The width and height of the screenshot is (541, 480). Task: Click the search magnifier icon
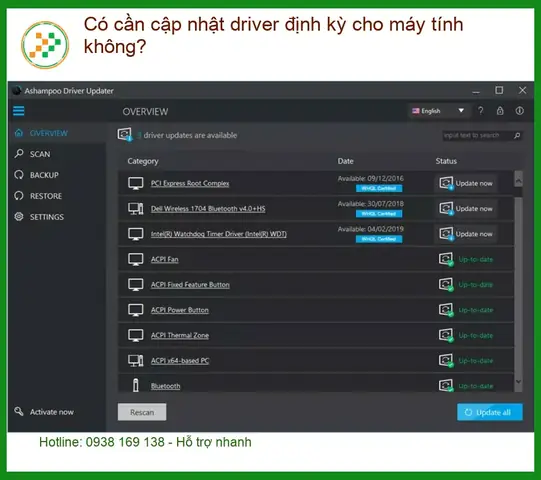pos(517,136)
